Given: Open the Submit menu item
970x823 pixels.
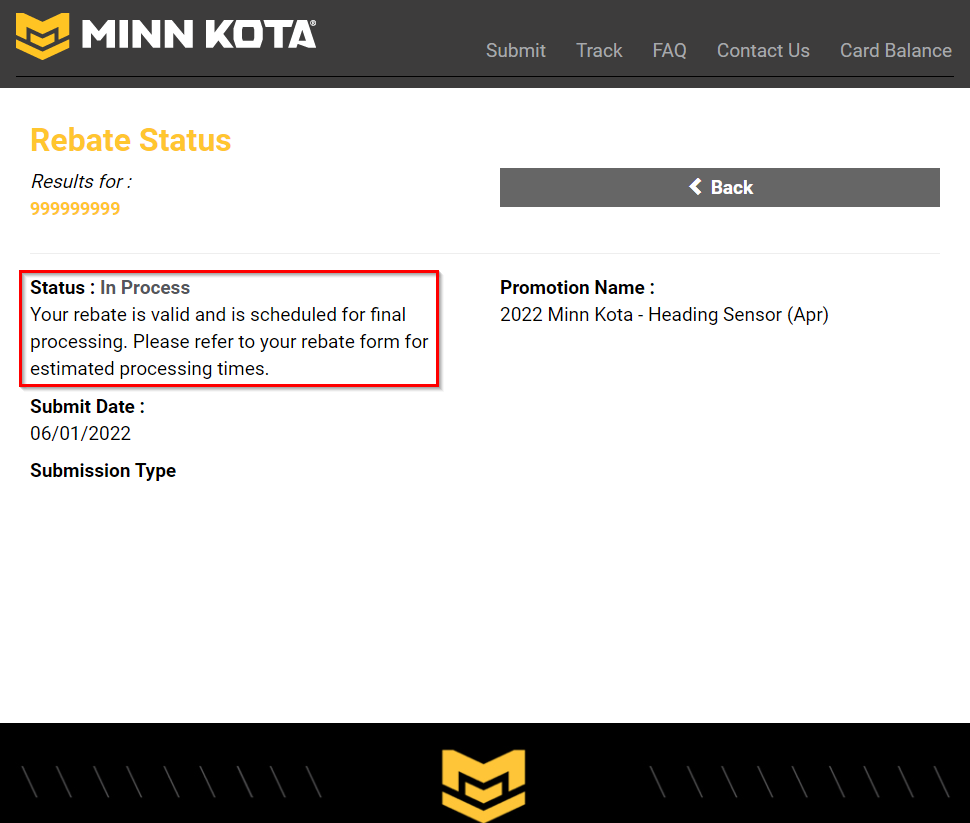Looking at the screenshot, I should 516,51.
